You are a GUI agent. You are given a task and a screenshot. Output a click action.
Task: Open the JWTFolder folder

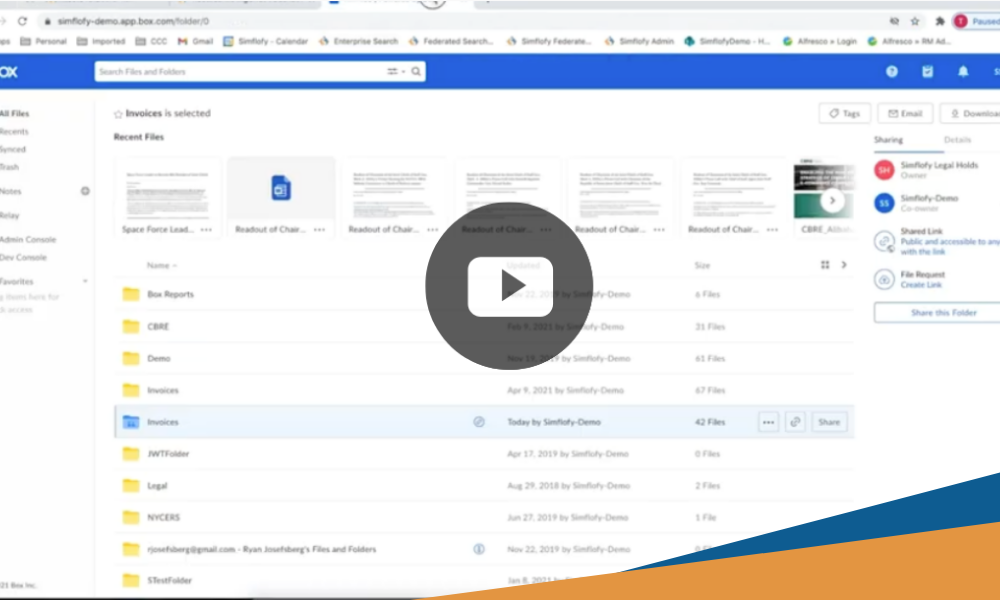[x=168, y=454]
